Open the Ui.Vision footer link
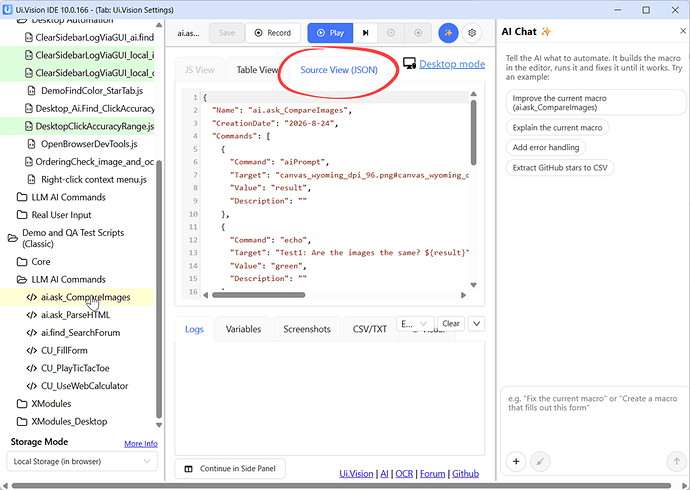 (356, 474)
